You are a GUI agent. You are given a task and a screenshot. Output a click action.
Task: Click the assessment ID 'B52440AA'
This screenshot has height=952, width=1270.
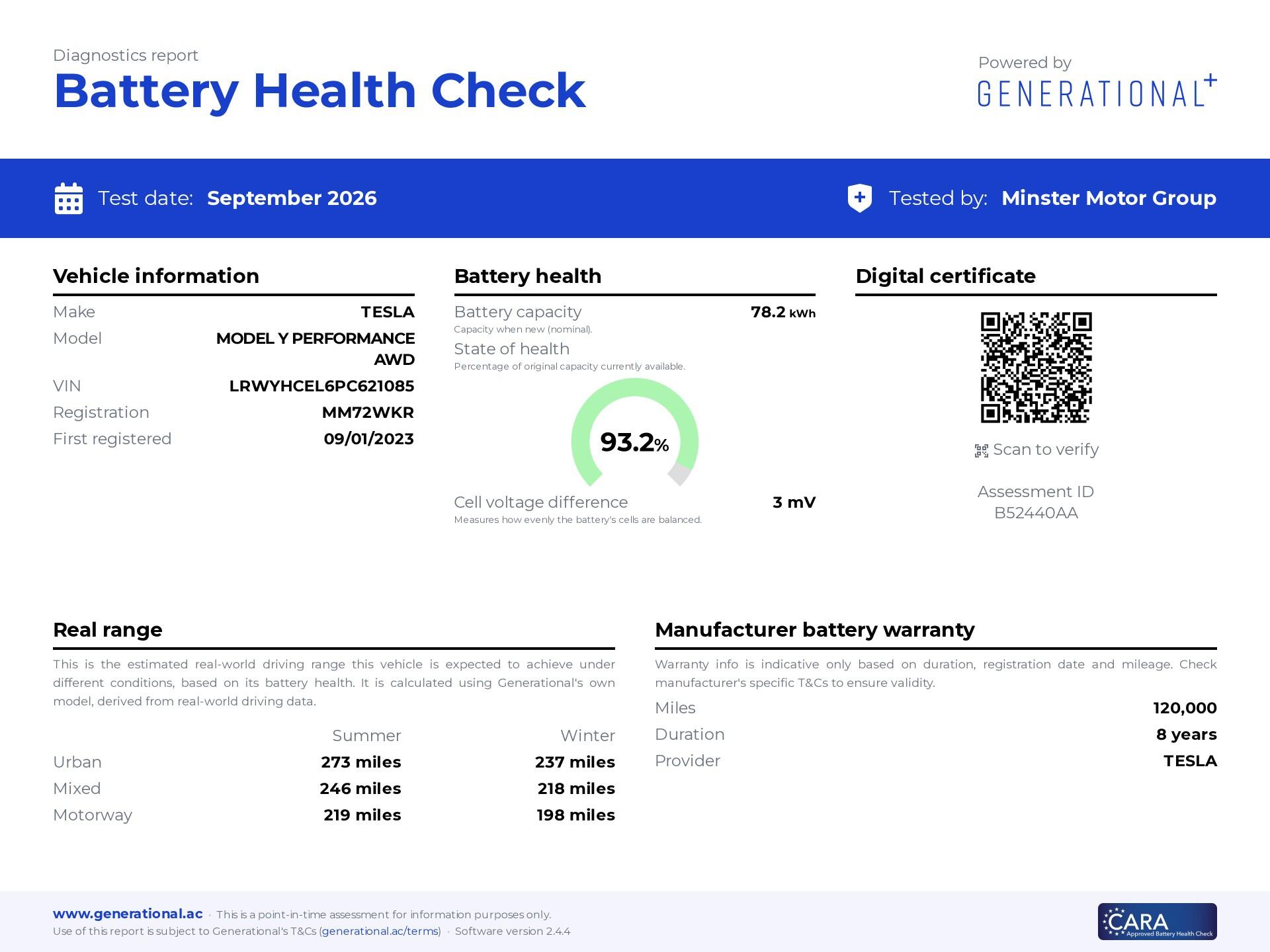[1036, 513]
